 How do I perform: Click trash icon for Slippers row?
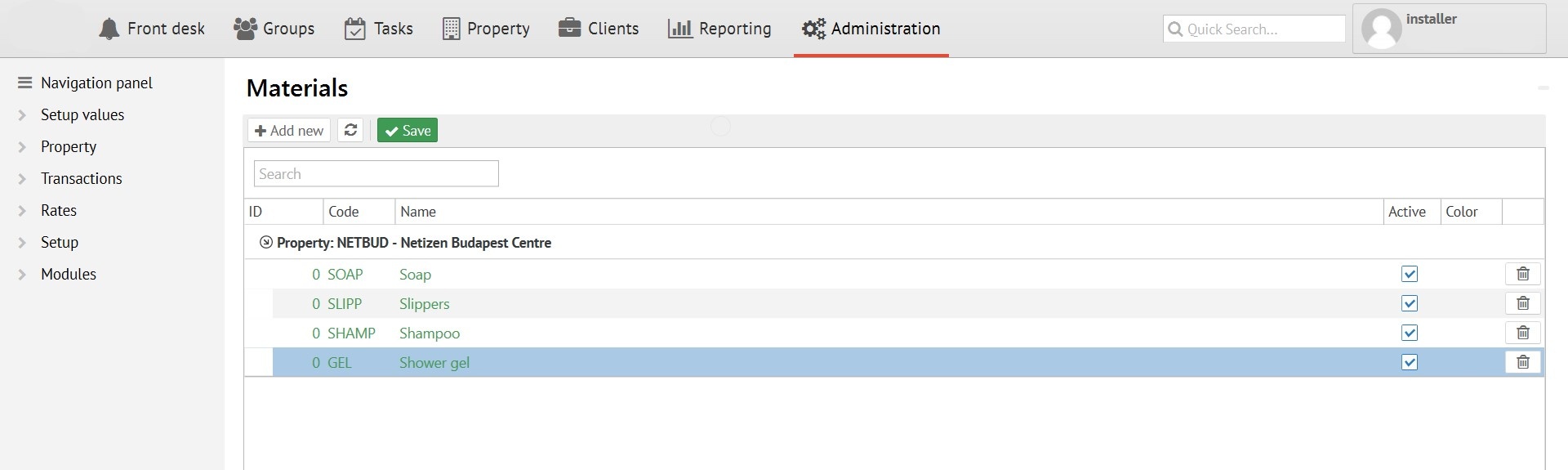(x=1523, y=303)
